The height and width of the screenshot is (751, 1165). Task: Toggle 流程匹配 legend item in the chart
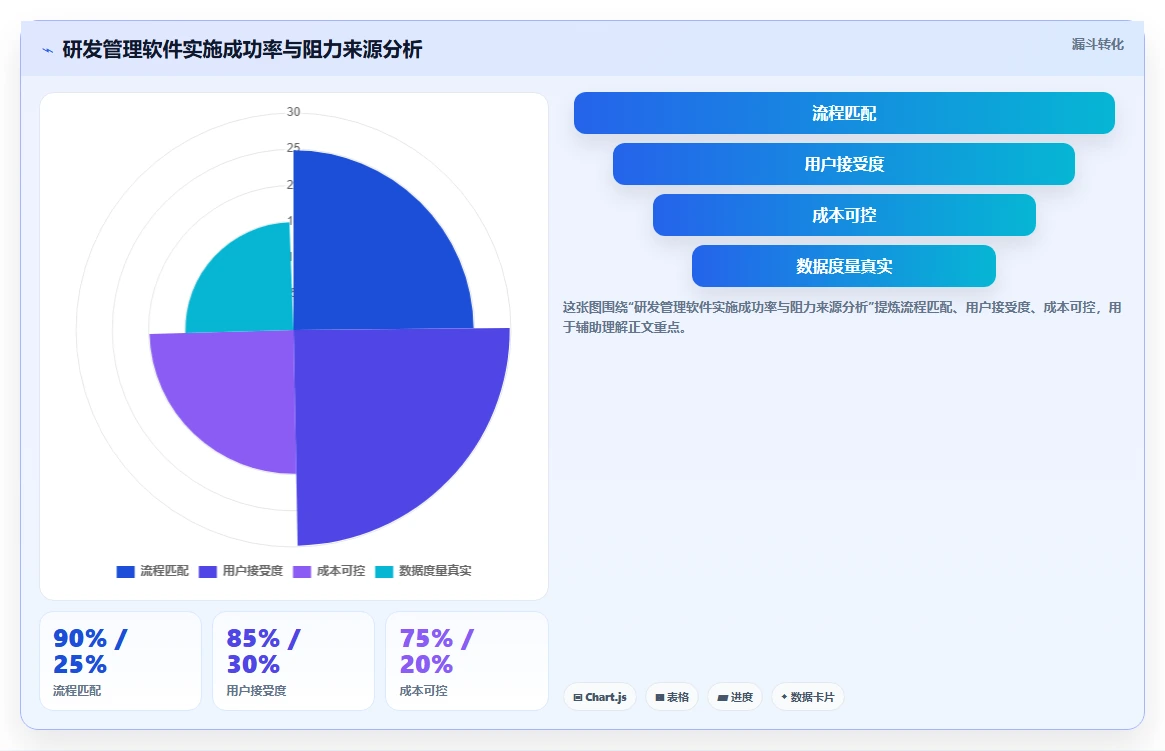click(x=152, y=571)
